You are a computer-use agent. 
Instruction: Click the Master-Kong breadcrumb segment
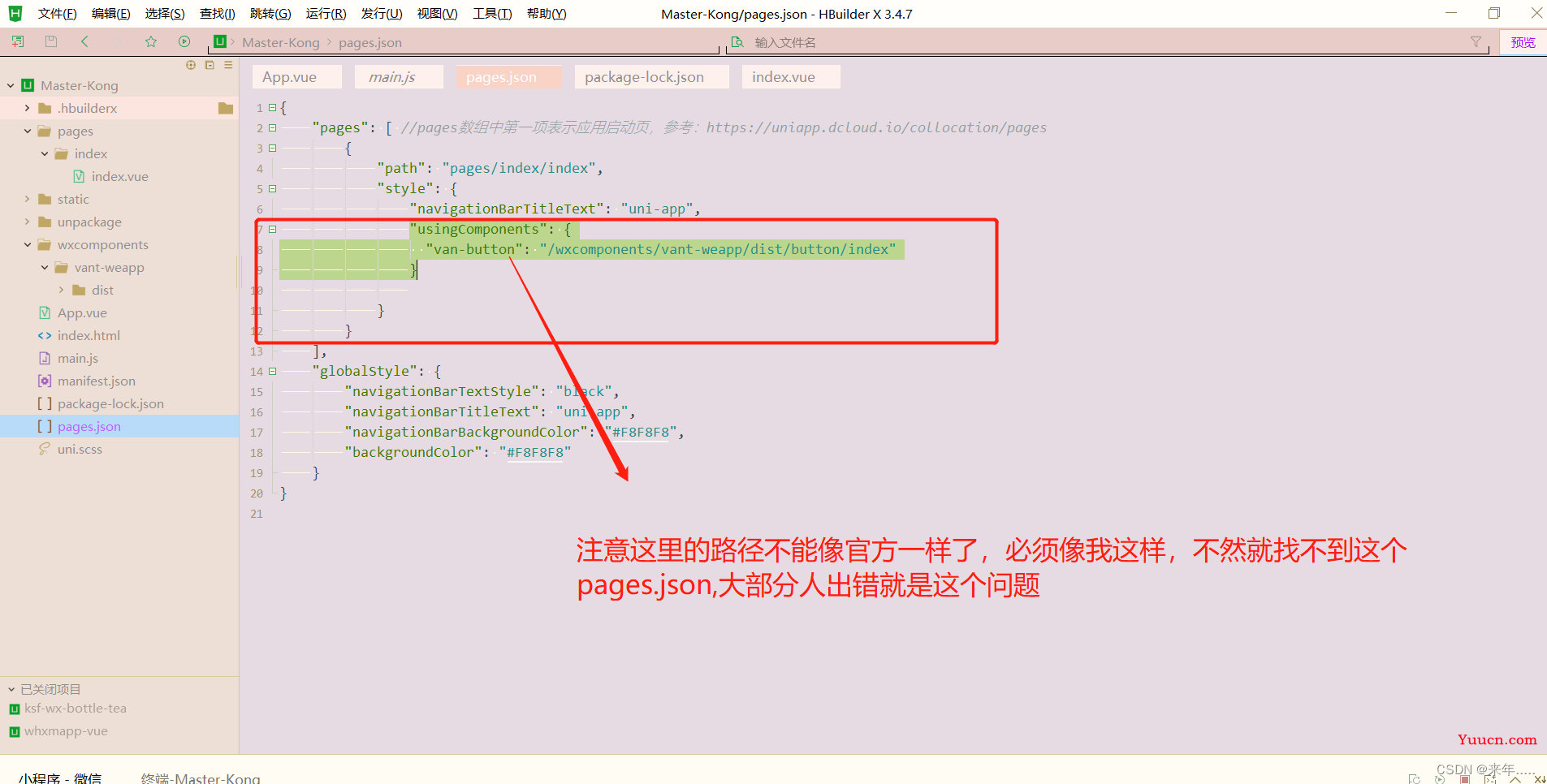[x=281, y=42]
